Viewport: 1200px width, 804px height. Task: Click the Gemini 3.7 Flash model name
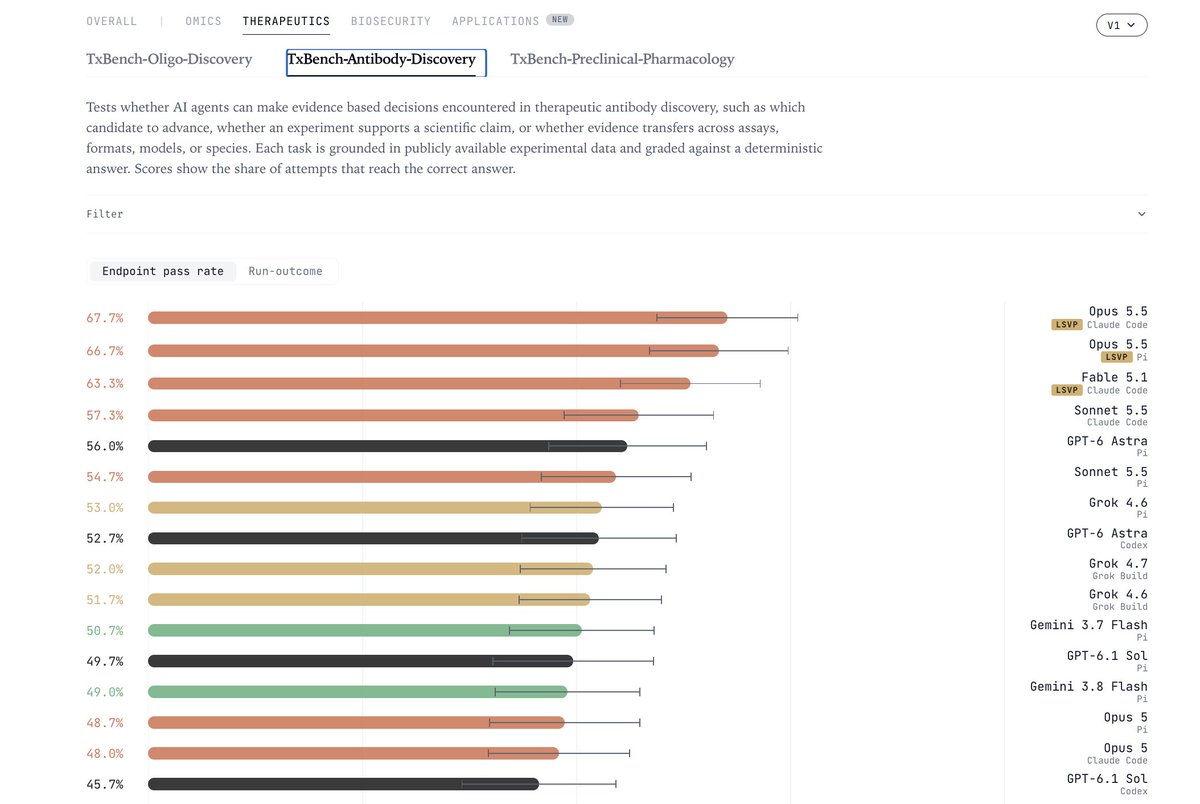coord(1089,625)
